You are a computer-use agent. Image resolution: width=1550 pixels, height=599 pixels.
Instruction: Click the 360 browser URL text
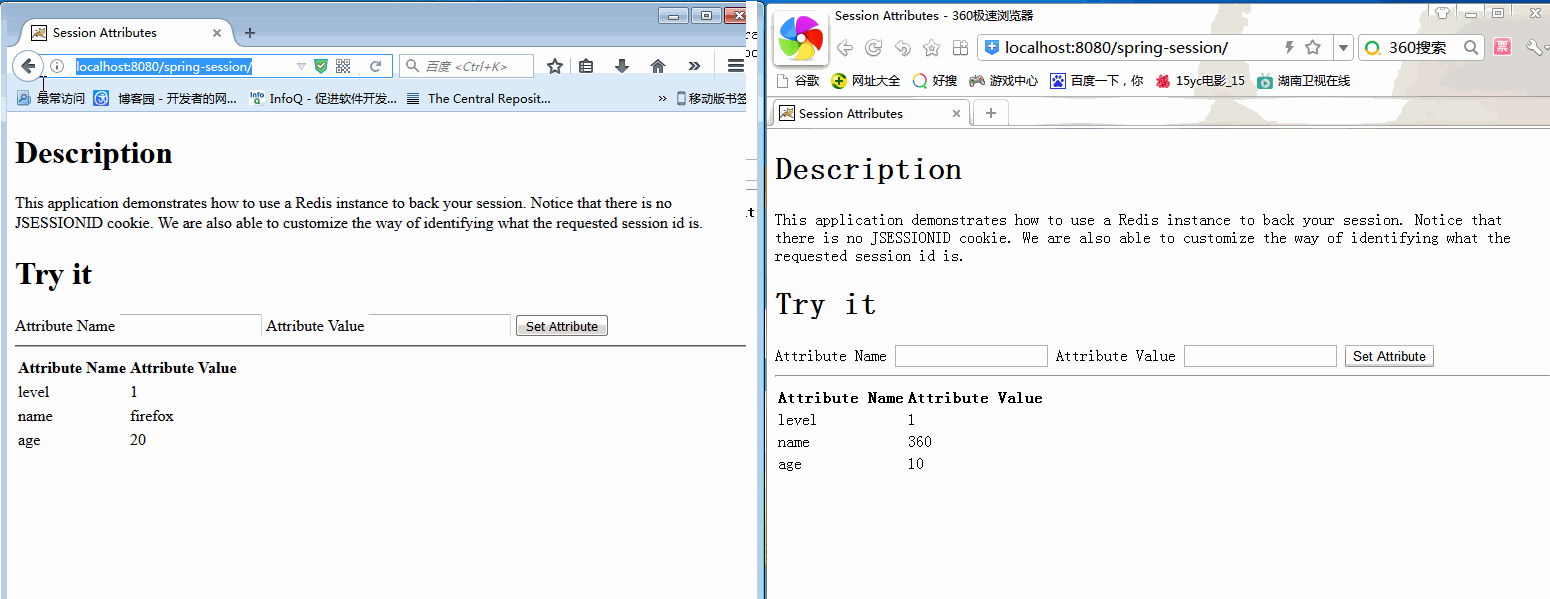pos(1116,47)
